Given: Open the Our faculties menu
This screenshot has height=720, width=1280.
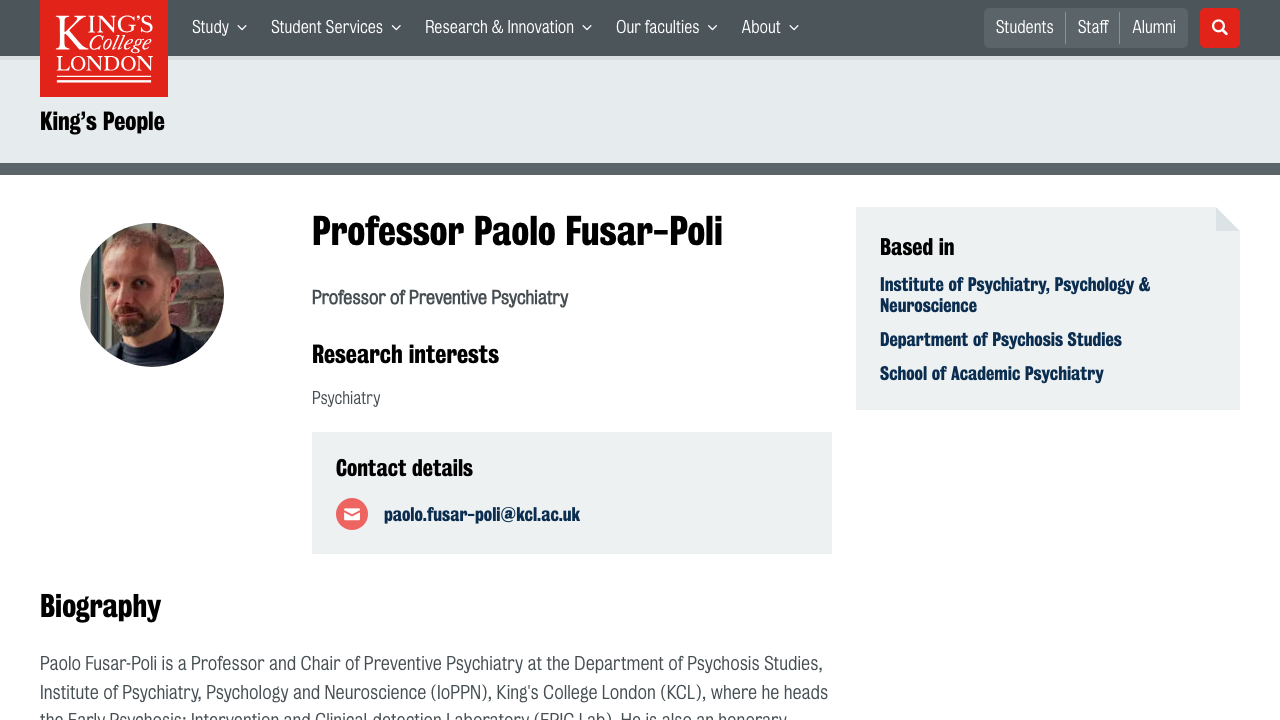Looking at the screenshot, I should (666, 28).
